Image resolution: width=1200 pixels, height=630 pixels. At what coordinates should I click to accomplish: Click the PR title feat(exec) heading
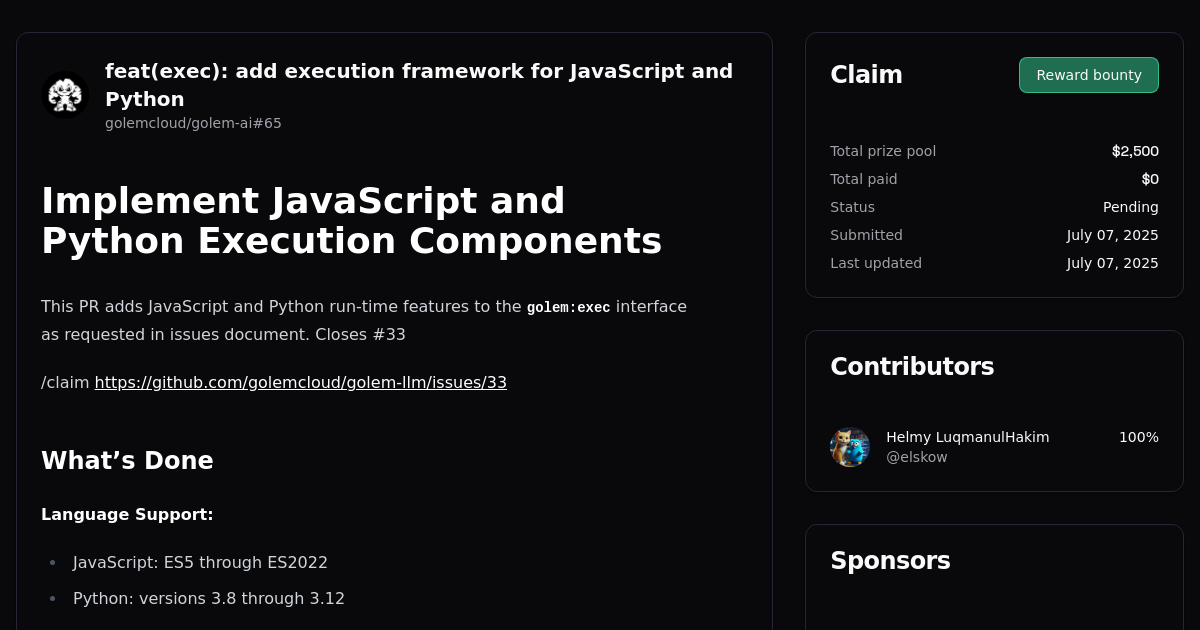coord(419,85)
